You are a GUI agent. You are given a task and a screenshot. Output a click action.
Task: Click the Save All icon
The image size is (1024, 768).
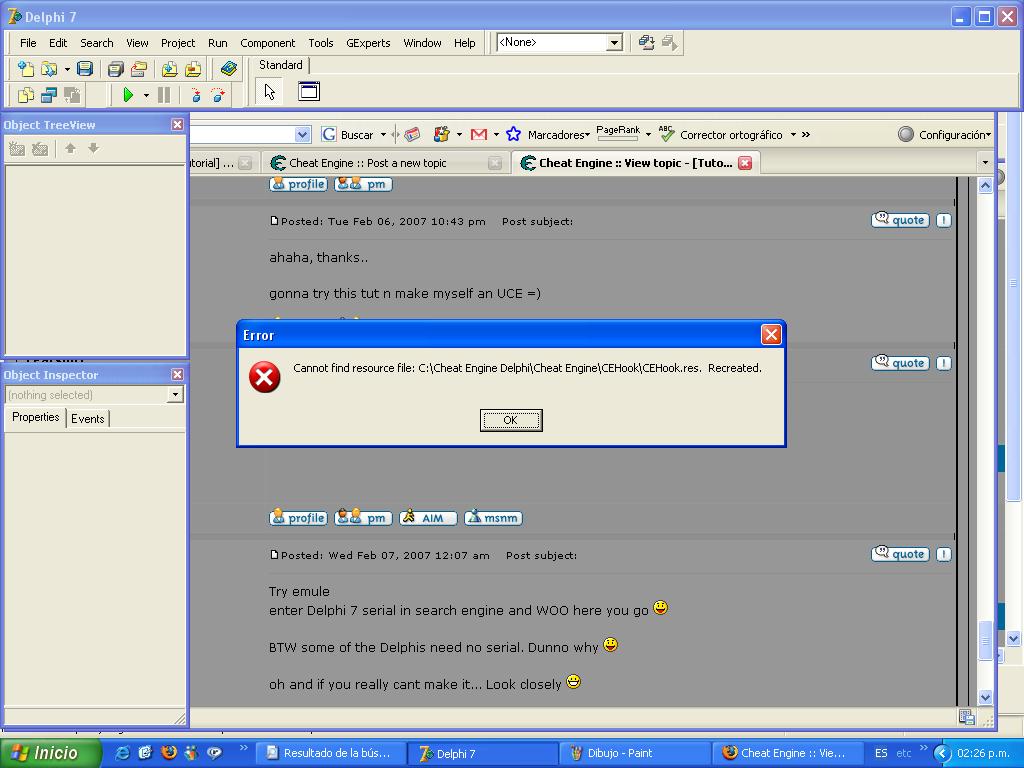click(x=116, y=69)
